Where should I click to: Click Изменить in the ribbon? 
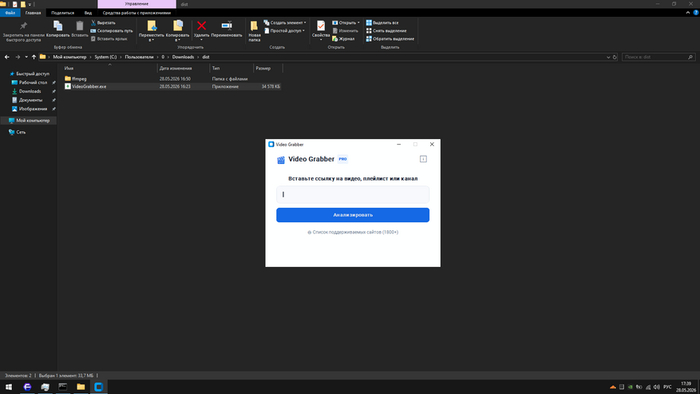point(345,31)
